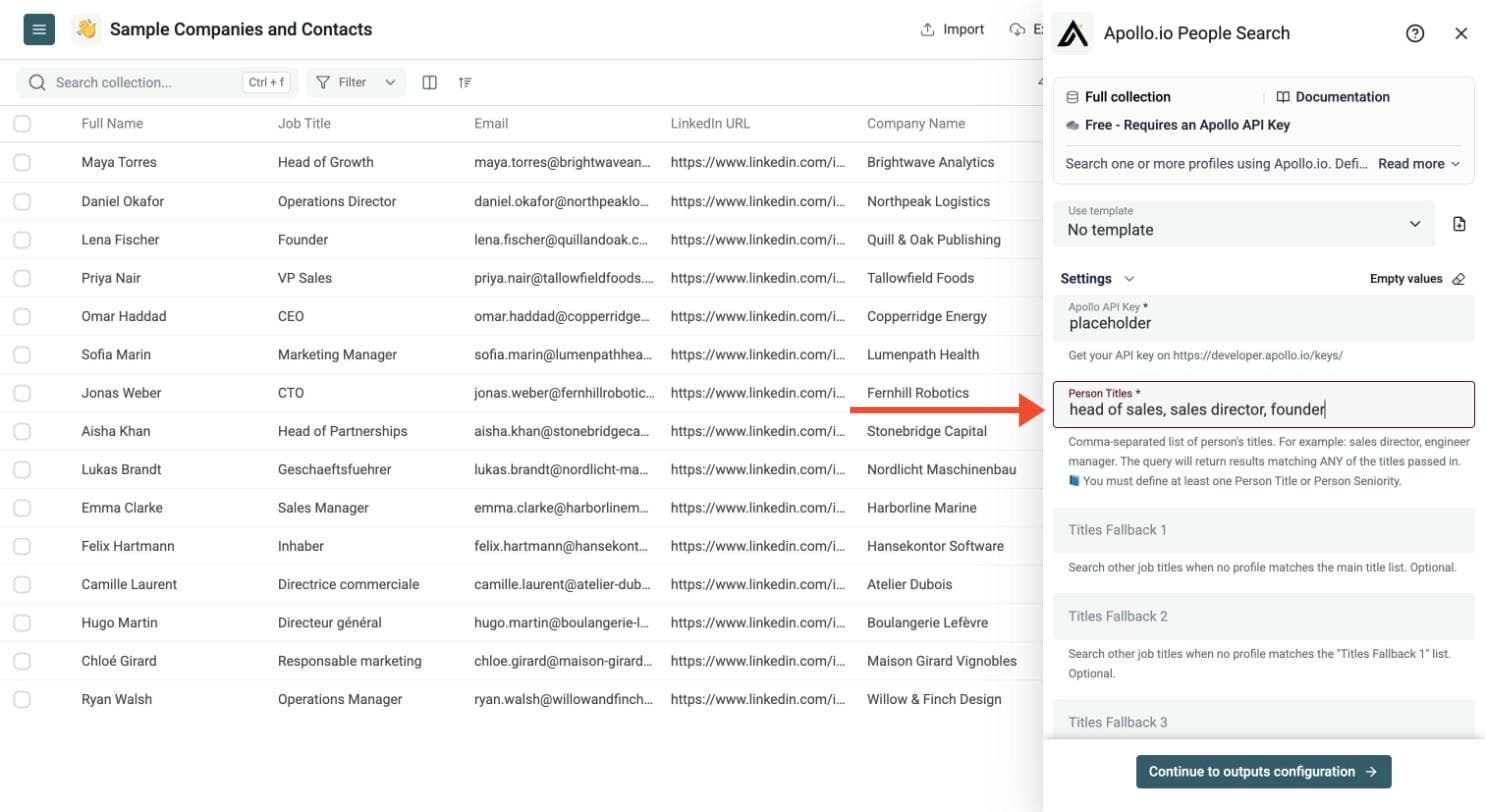Toggle column layout view icon
This screenshot has height=812, width=1485.
click(430, 82)
